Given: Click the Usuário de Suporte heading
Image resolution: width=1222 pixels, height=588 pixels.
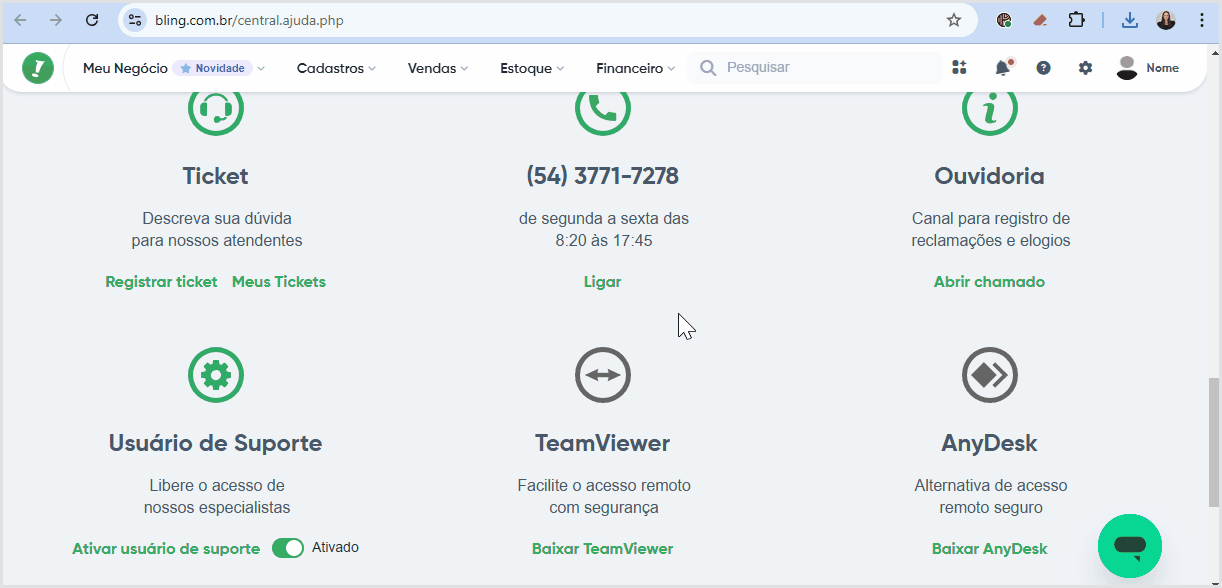Looking at the screenshot, I should pyautogui.click(x=216, y=443).
